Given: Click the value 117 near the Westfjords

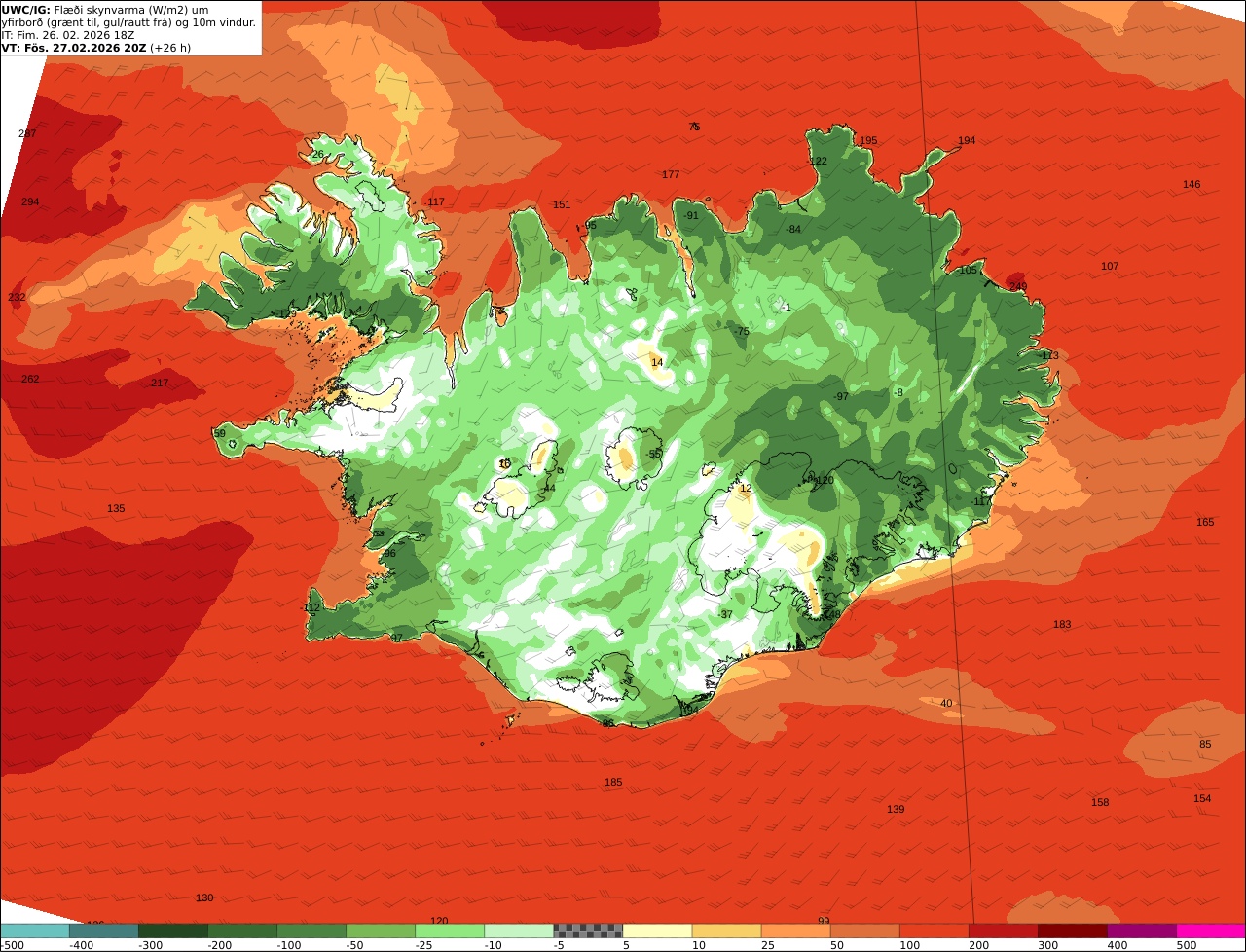Looking at the screenshot, I should (436, 201).
